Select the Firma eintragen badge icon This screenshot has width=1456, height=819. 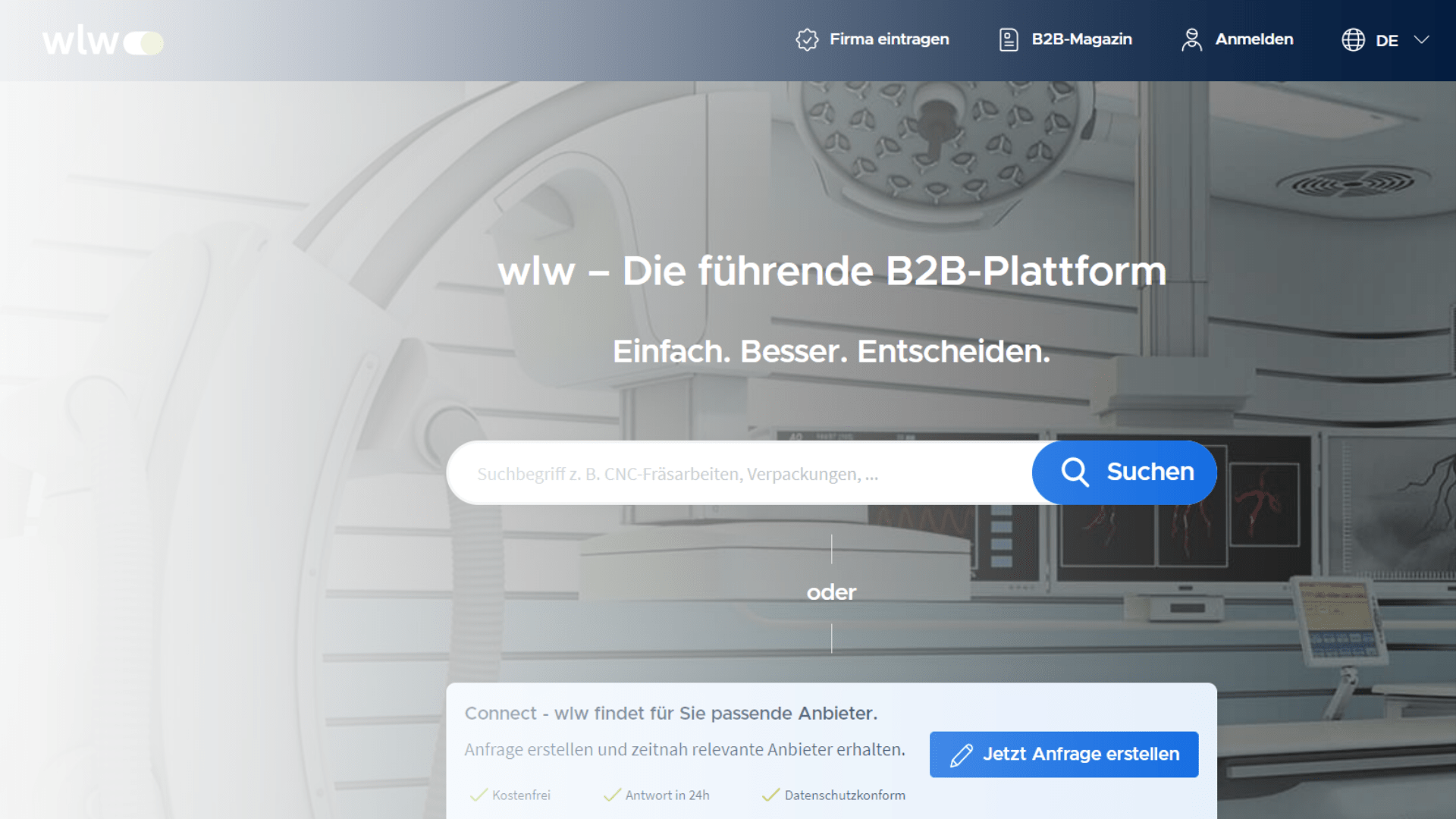[808, 39]
